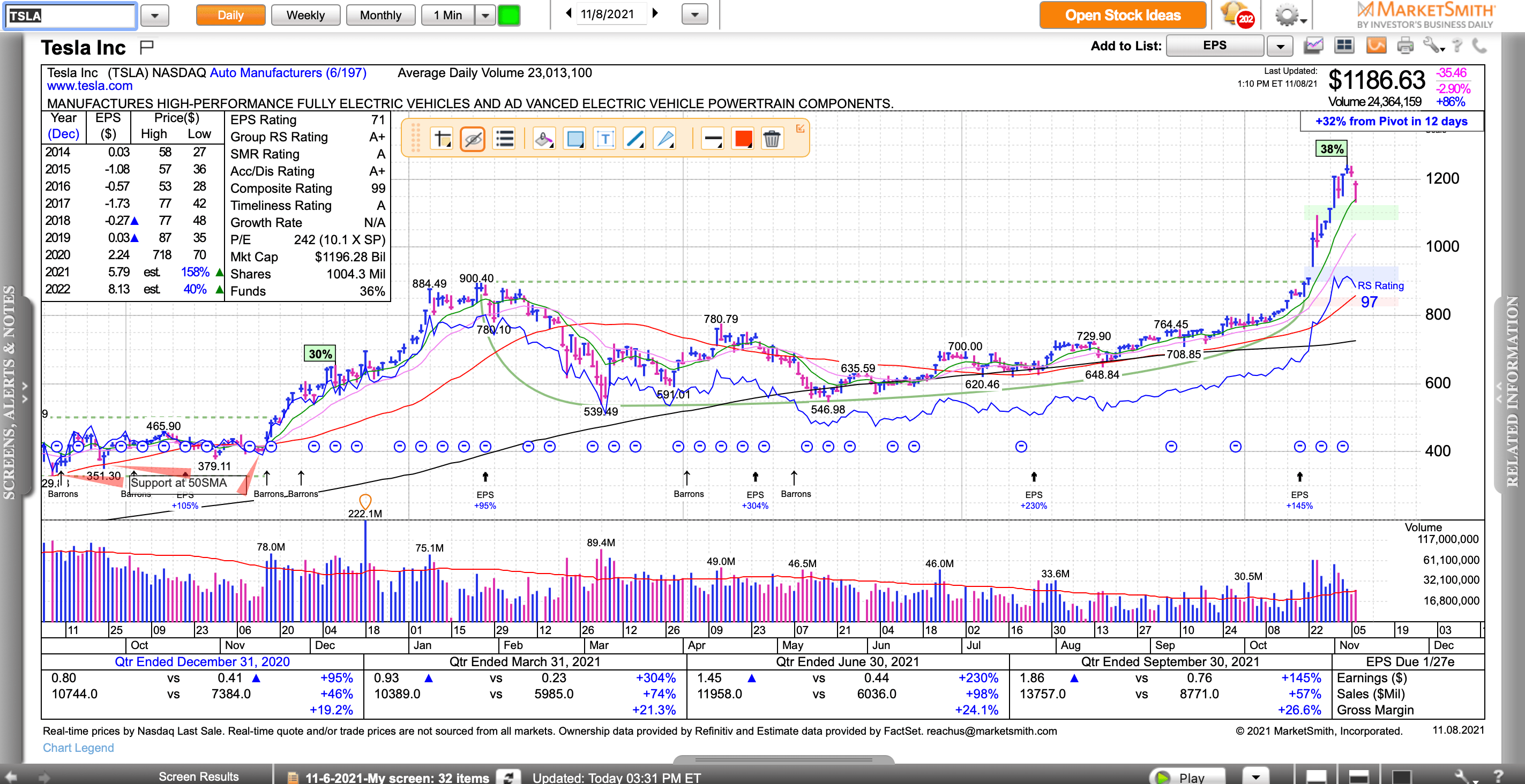Add stock to EPS list button
The width and height of the screenshot is (1525, 784).
(x=1214, y=46)
